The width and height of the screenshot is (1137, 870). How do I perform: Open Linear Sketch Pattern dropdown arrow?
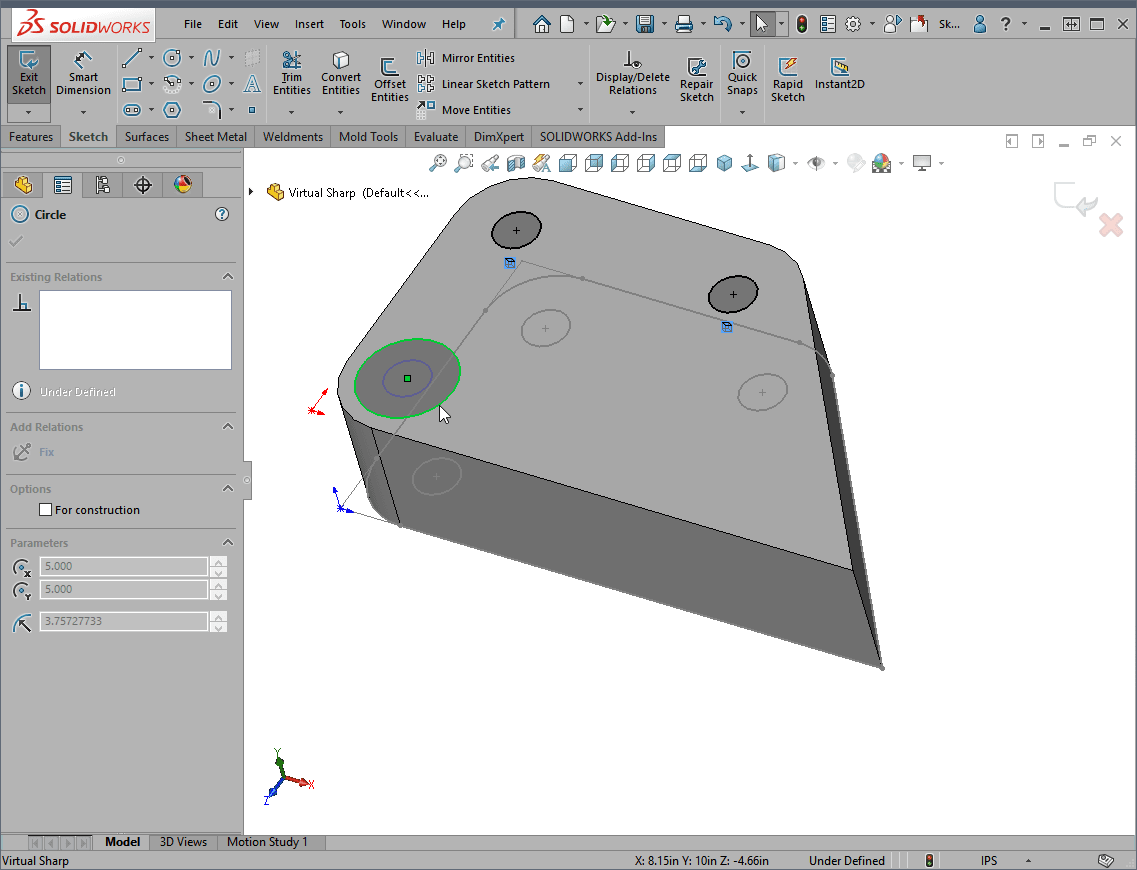click(x=580, y=84)
